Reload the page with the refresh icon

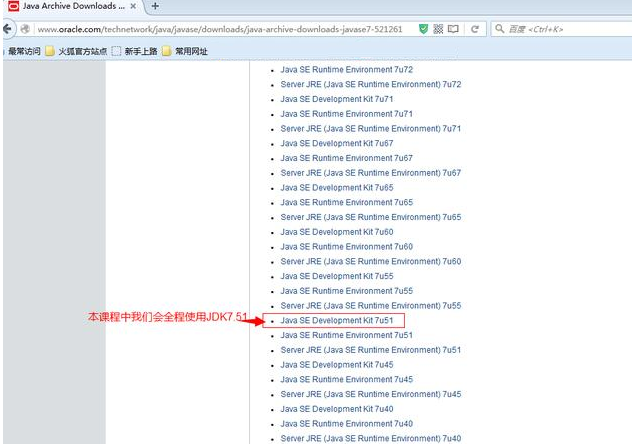(x=474, y=29)
